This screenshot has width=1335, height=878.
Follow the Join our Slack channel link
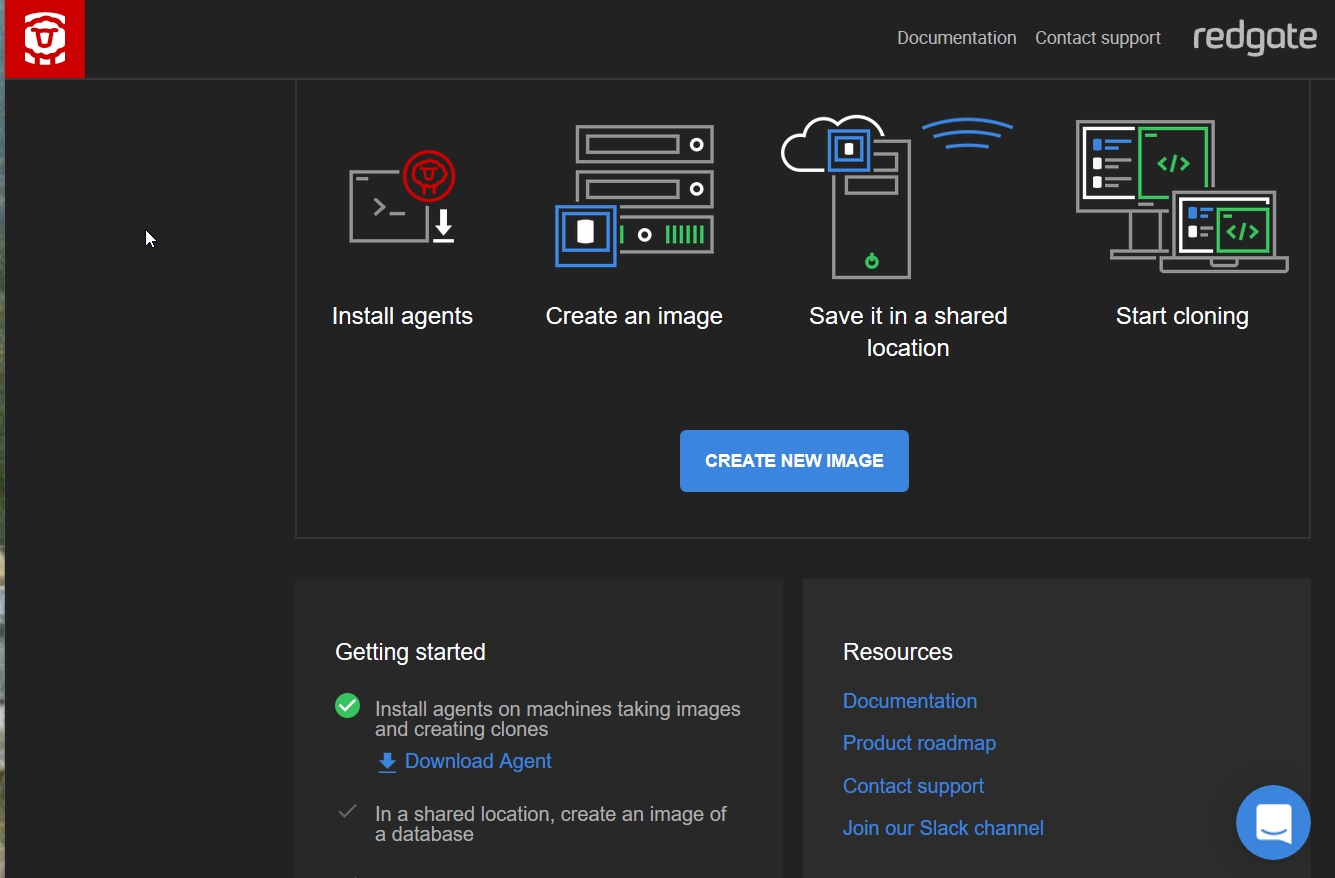[x=943, y=828]
